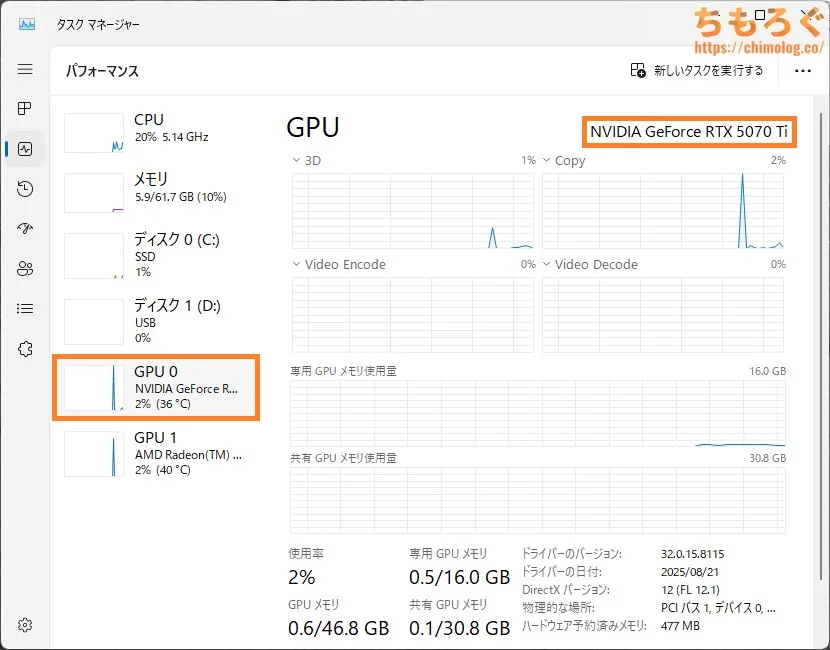Click the driver date 2025/08/21

click(x=690, y=572)
